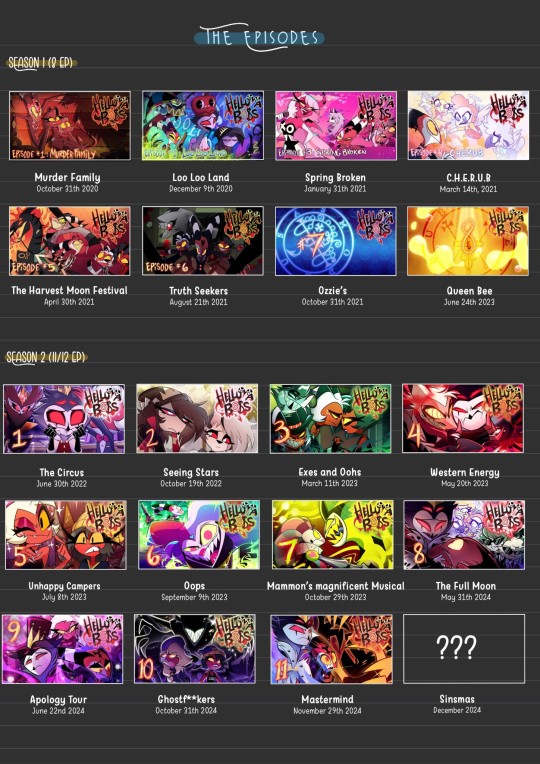This screenshot has width=540, height=764.
Task: Open the Murder Family episode thumbnail
Action: (x=70, y=125)
